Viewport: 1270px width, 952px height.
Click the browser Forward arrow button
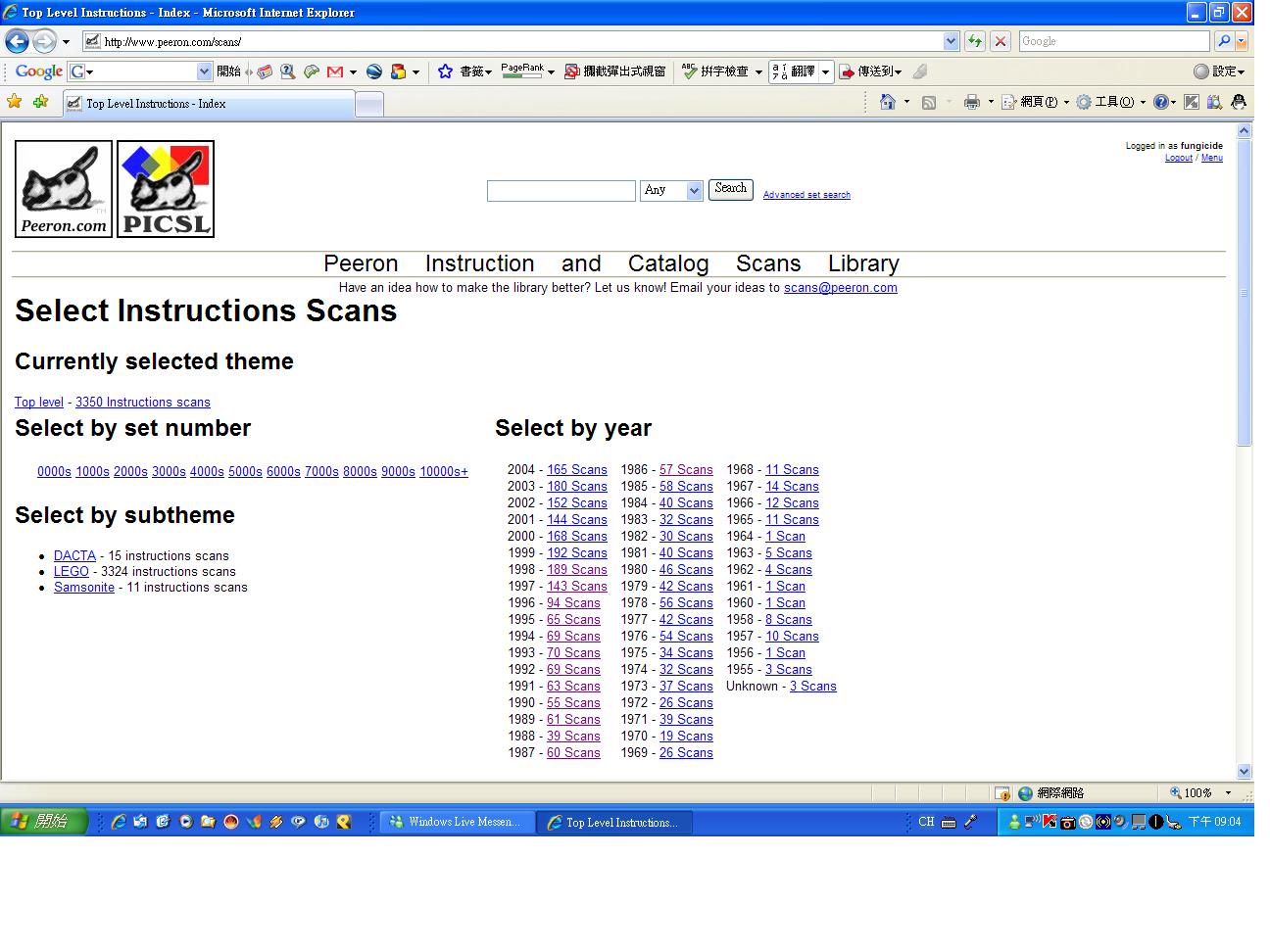(x=44, y=41)
